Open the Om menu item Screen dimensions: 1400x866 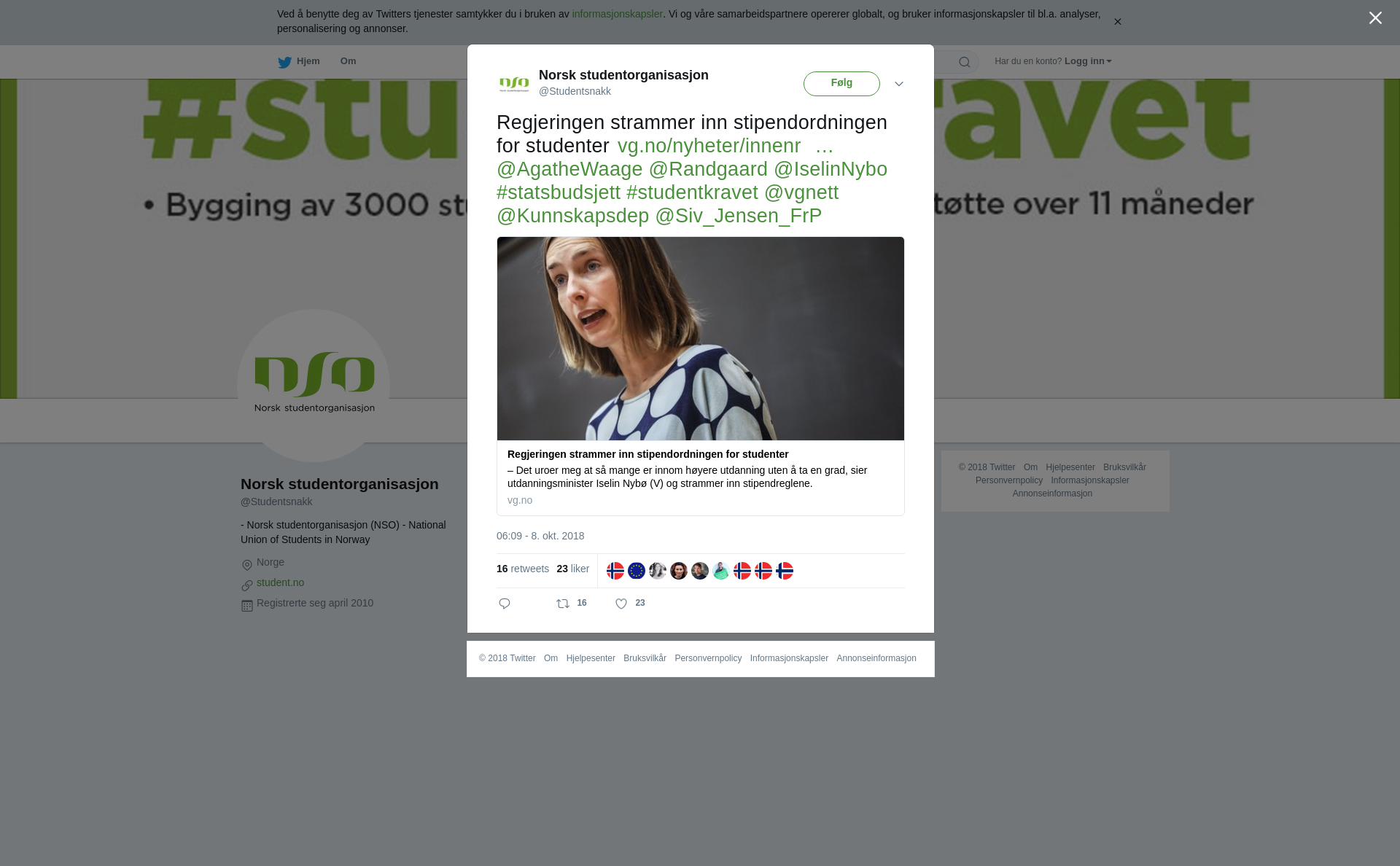tap(349, 61)
